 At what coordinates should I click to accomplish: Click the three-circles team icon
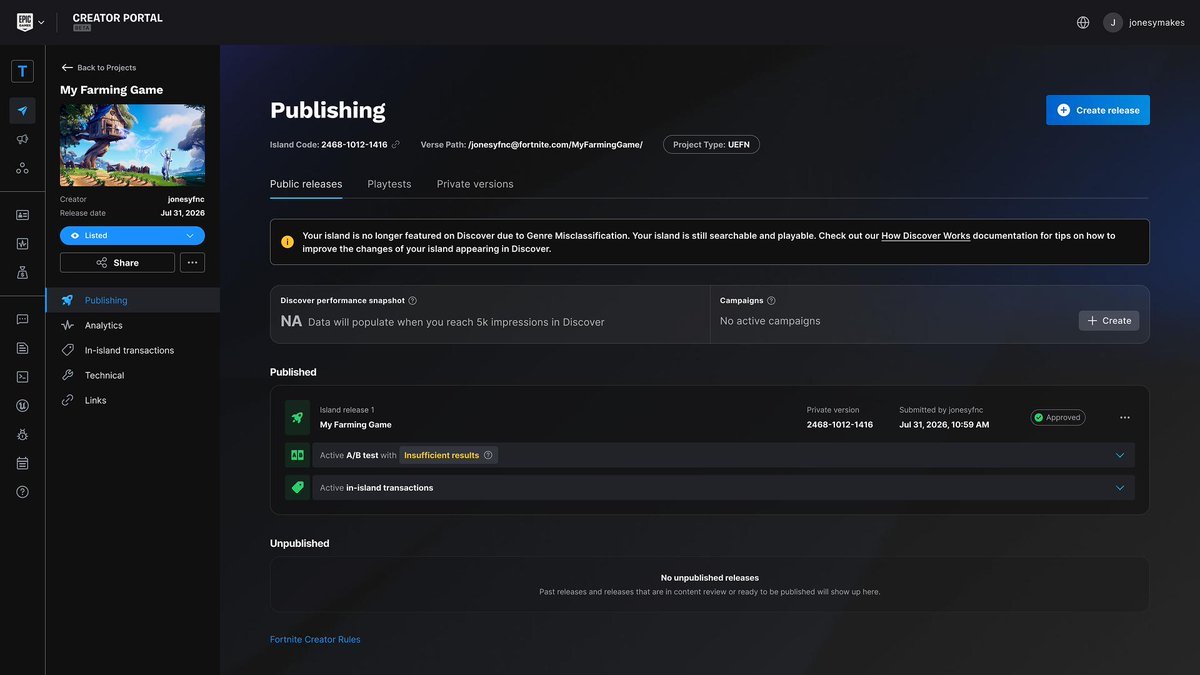[22, 168]
